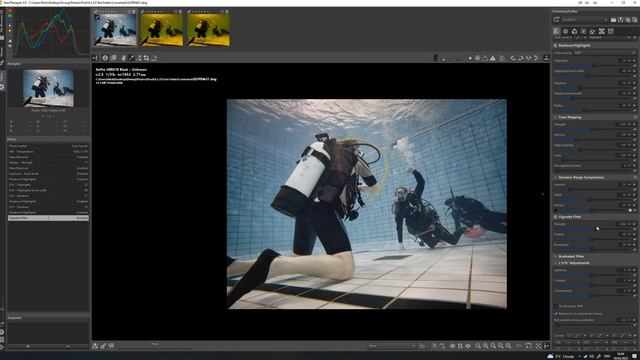Switch to the Color tools tab
Screen dimensions: 640x360
(574, 31)
